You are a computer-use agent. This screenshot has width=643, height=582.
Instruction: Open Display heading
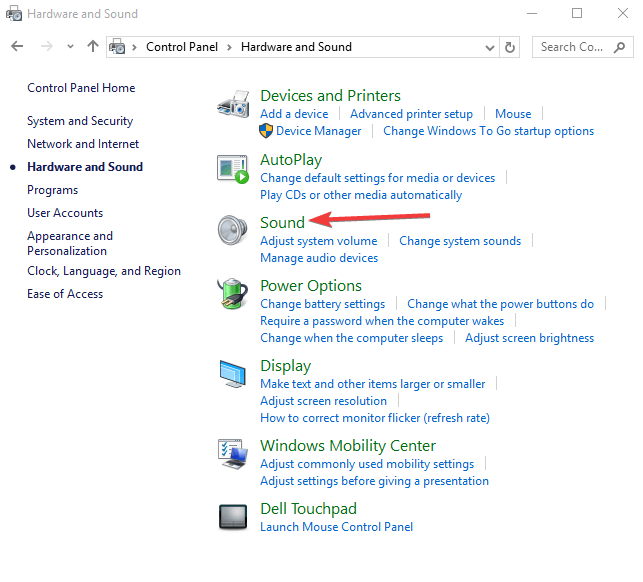pyautogui.click(x=285, y=366)
